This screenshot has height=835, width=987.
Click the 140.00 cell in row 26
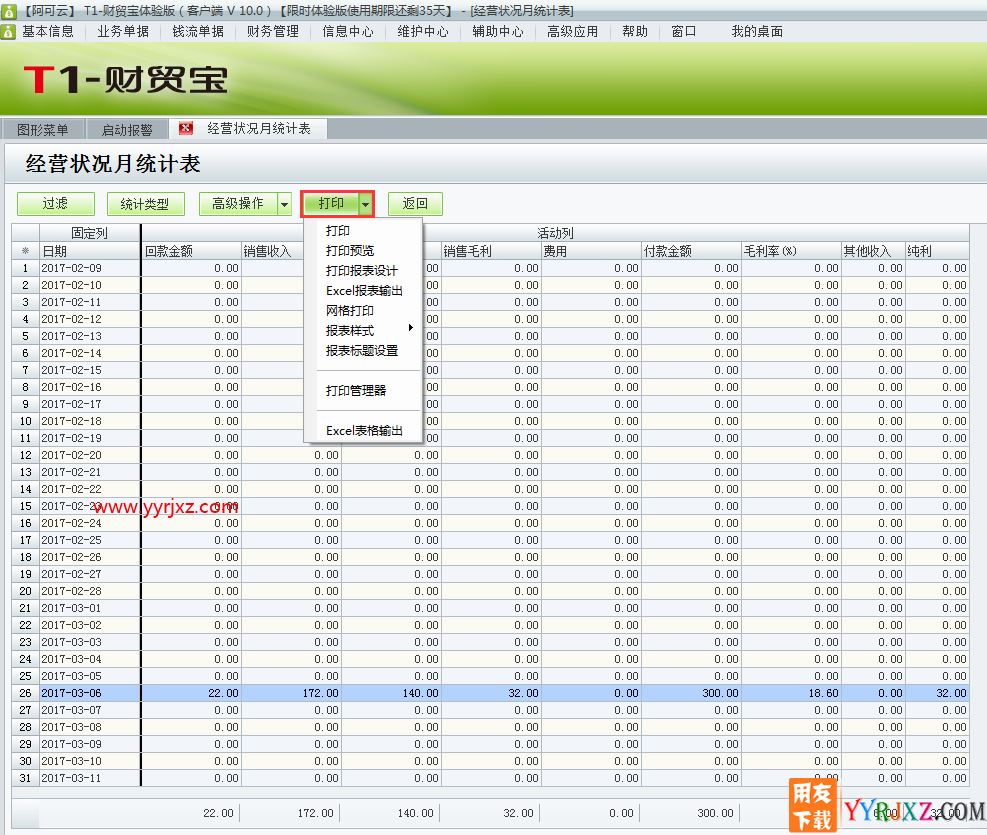click(x=392, y=693)
